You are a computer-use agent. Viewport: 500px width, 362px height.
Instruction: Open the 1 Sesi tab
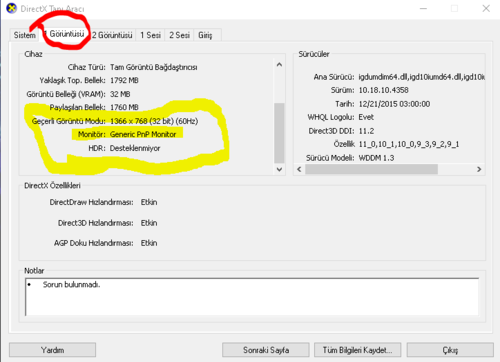pos(150,35)
